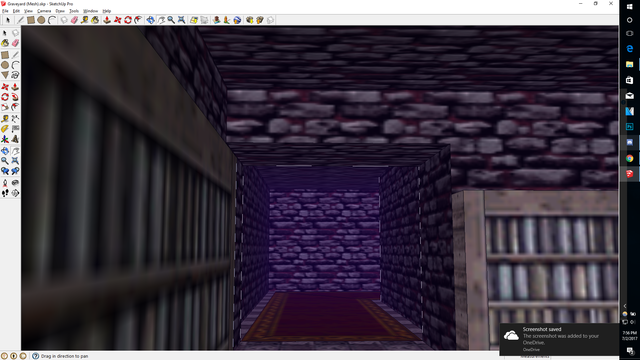Image resolution: width=640 pixels, height=360 pixels.
Task: Open the Window menu
Action: pyautogui.click(x=91, y=11)
